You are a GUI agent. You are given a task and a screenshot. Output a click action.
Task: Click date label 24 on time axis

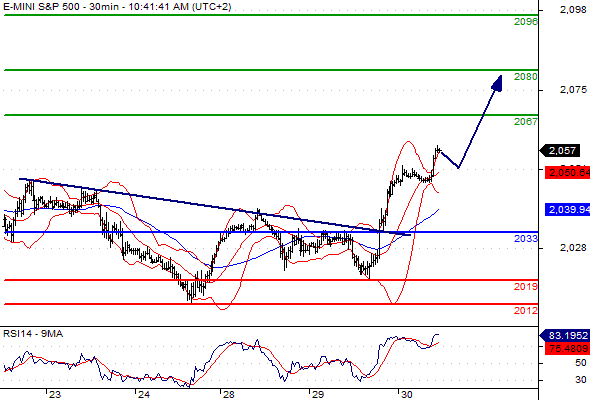pyautogui.click(x=144, y=395)
